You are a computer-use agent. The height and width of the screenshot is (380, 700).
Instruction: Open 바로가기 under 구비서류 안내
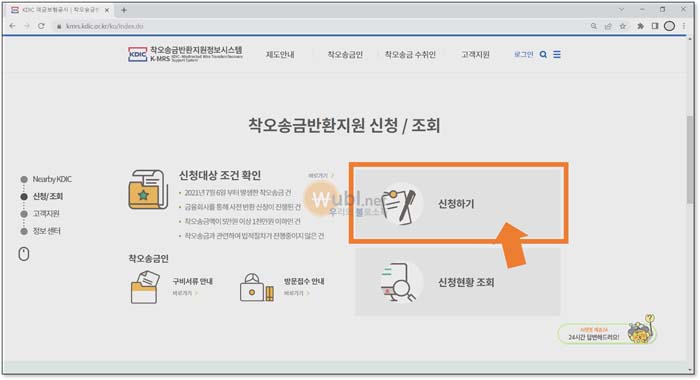[185, 293]
